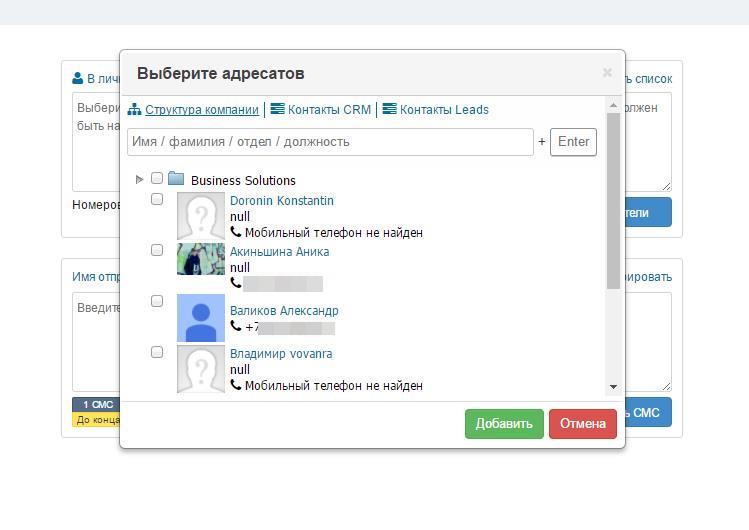Open Акиньшина Аника profile link
749x530 pixels.
(279, 252)
